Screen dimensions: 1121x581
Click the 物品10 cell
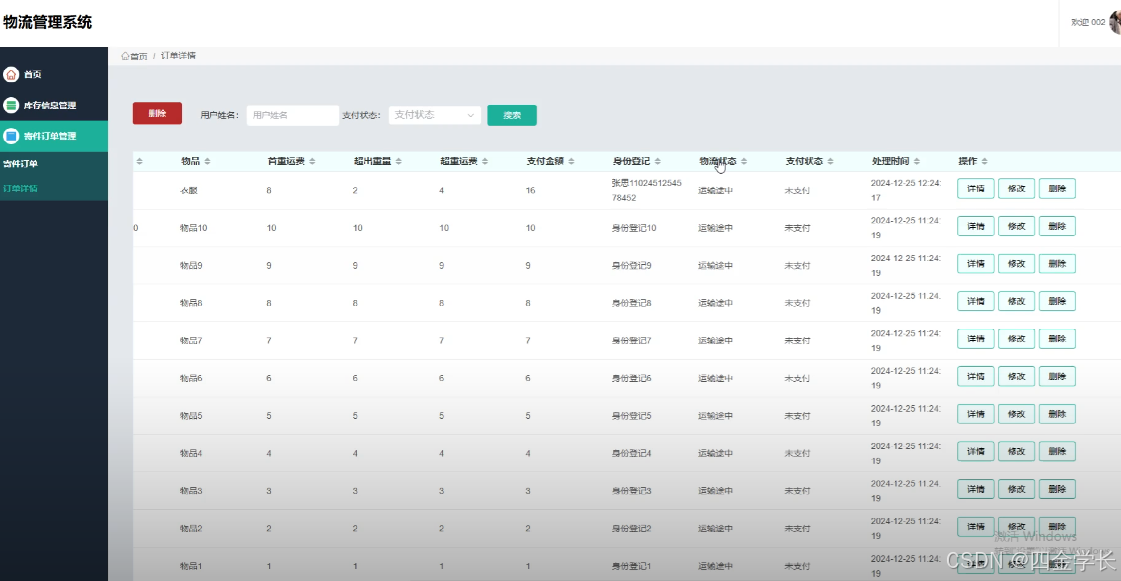click(x=193, y=228)
